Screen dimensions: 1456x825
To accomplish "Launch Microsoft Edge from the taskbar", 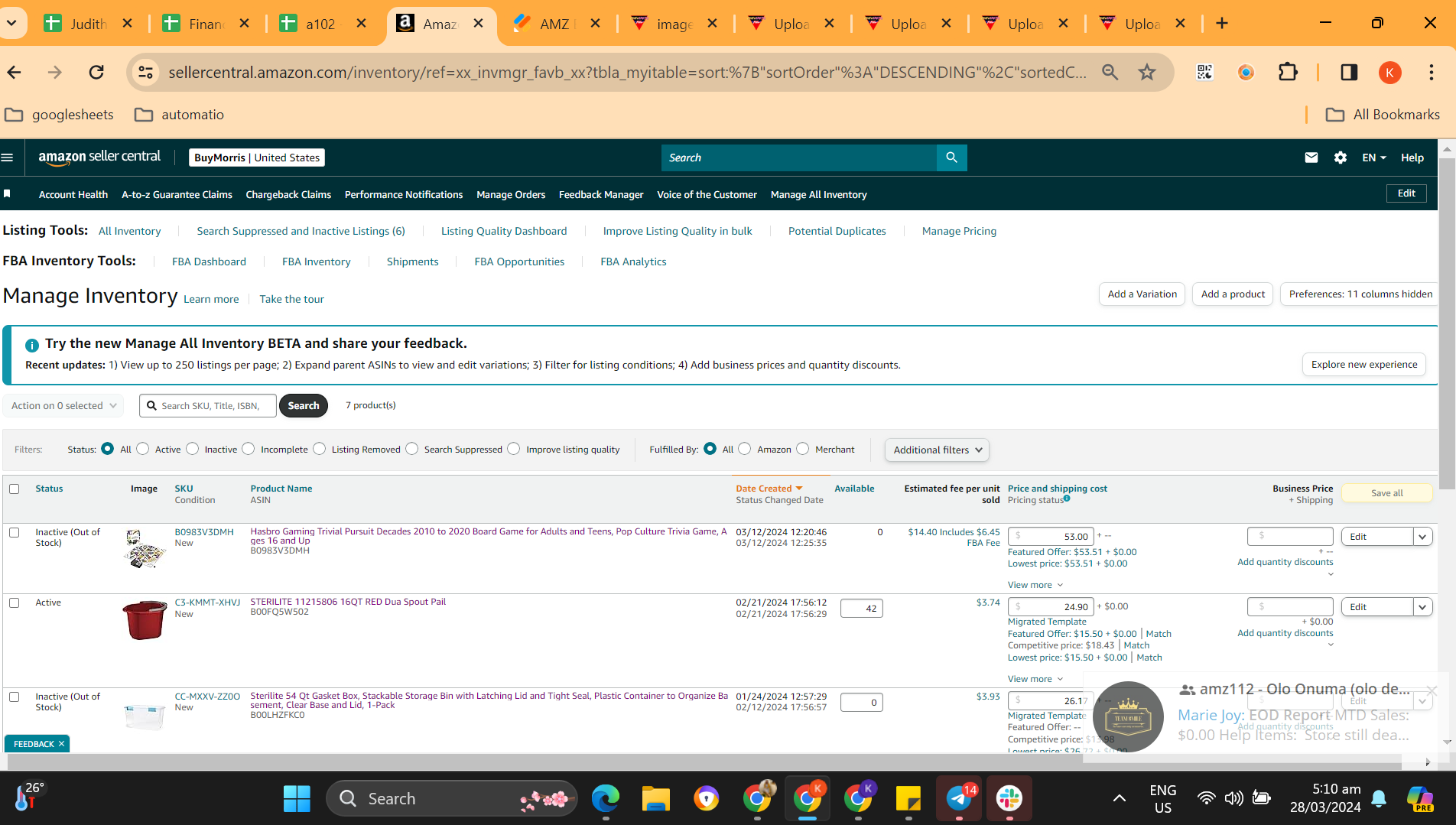I will pos(605,799).
